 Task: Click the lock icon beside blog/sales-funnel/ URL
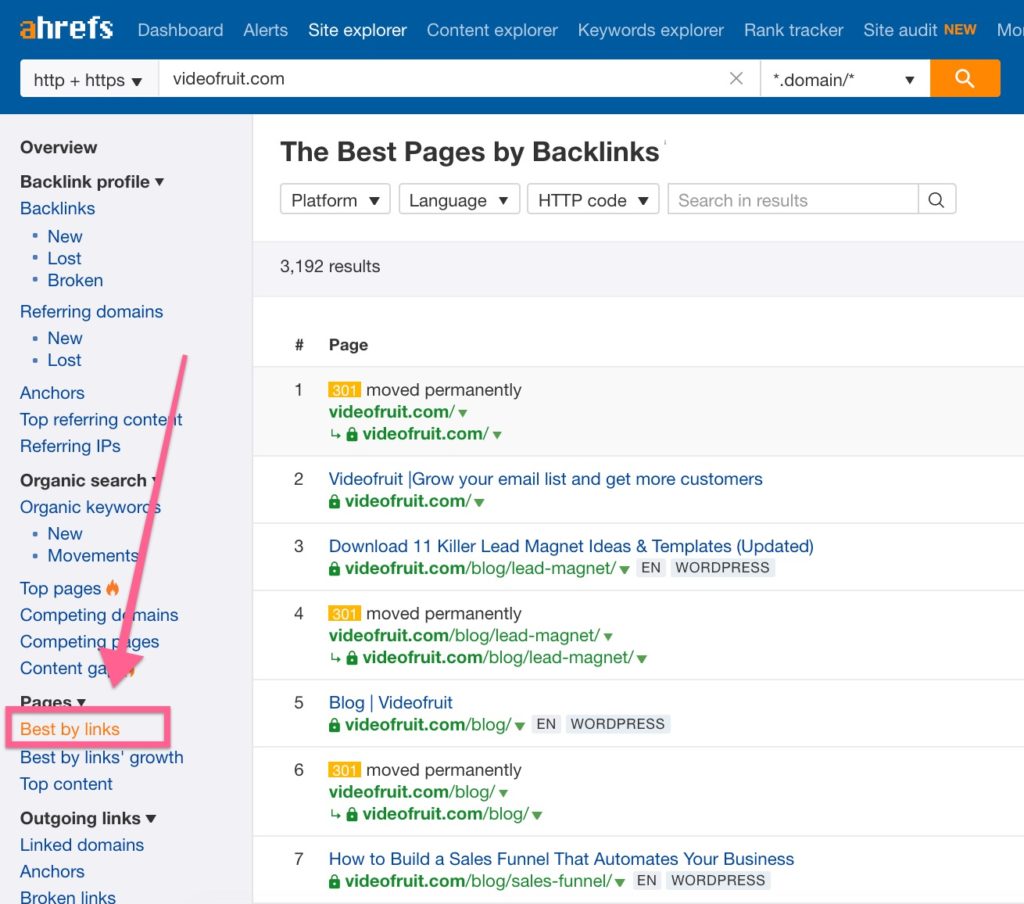334,881
